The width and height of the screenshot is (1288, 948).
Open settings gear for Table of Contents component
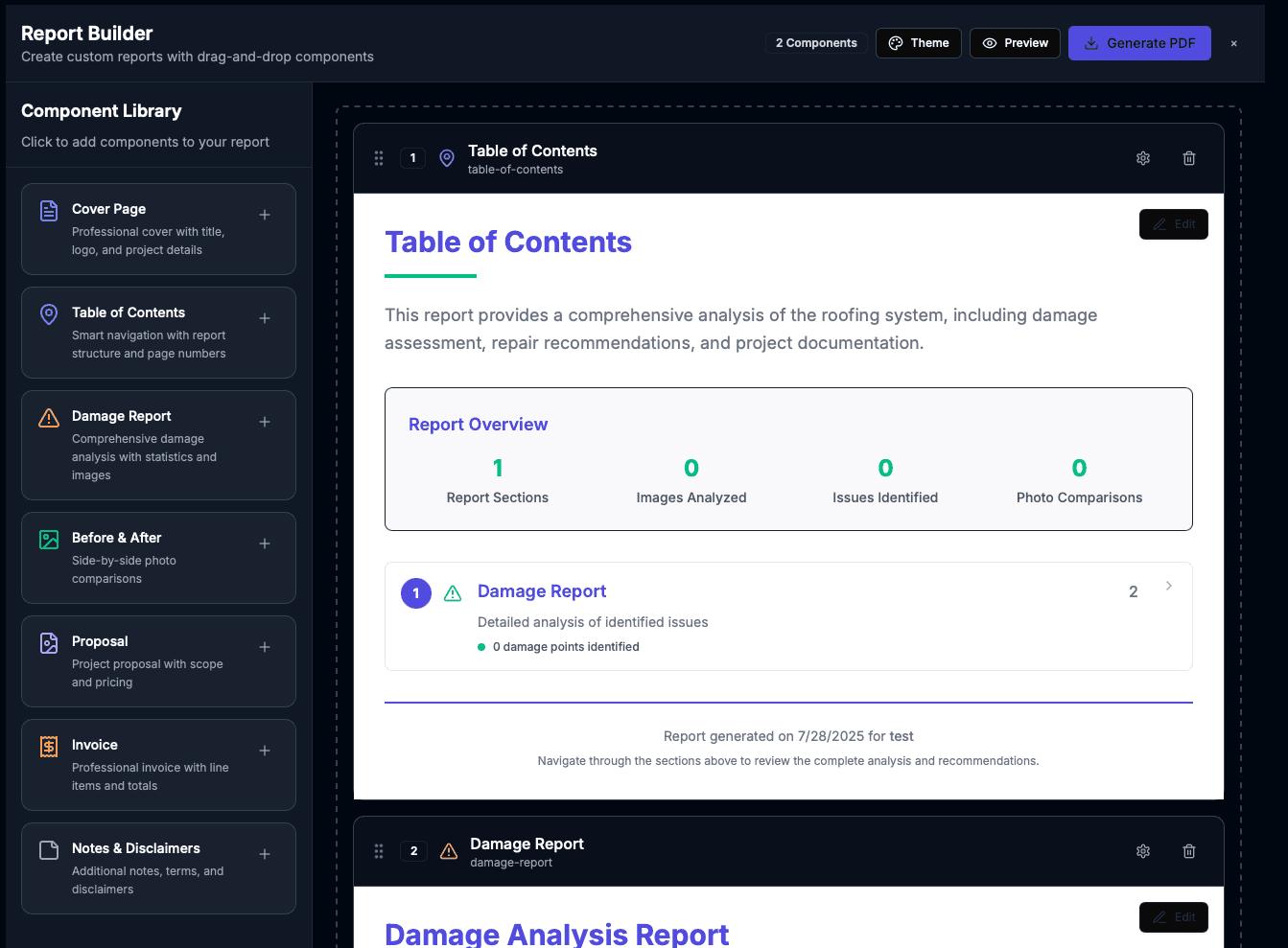coord(1143,158)
